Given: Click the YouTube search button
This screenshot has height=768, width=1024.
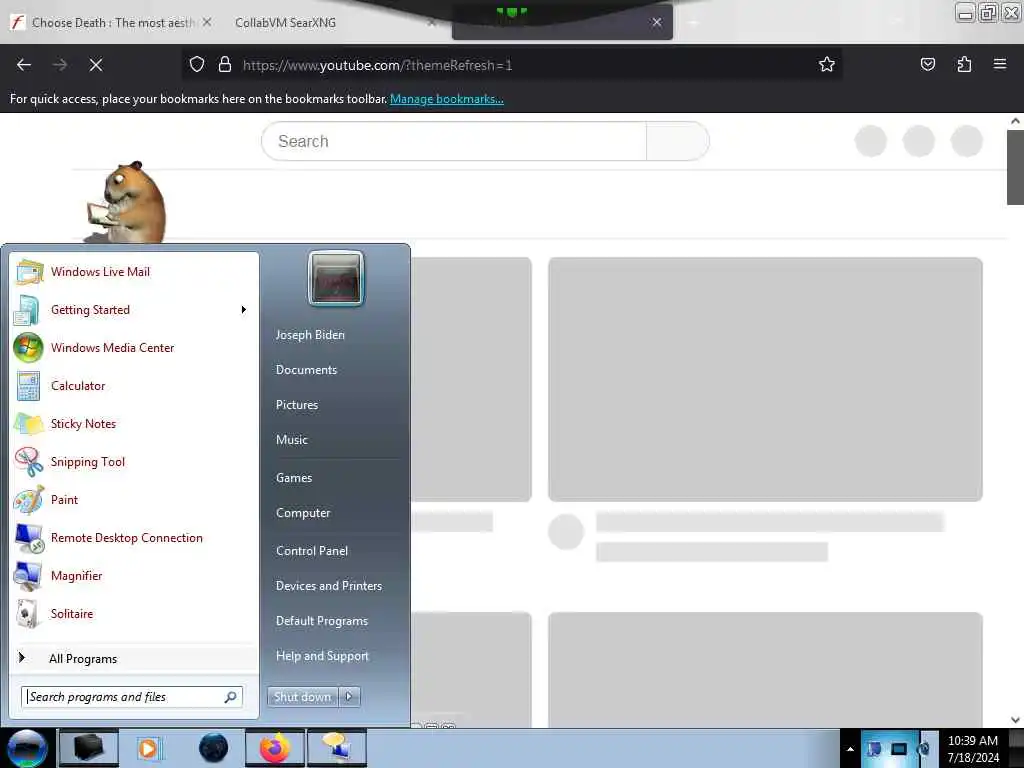Looking at the screenshot, I should pyautogui.click(x=677, y=141).
